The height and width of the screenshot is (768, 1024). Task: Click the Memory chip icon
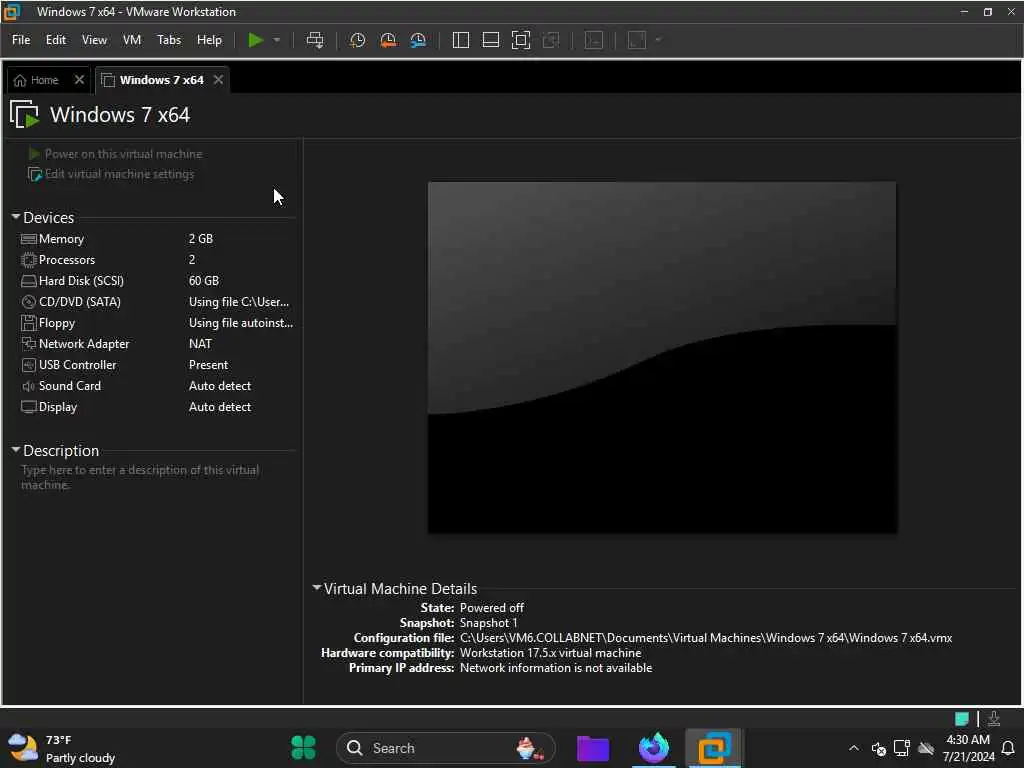29,239
